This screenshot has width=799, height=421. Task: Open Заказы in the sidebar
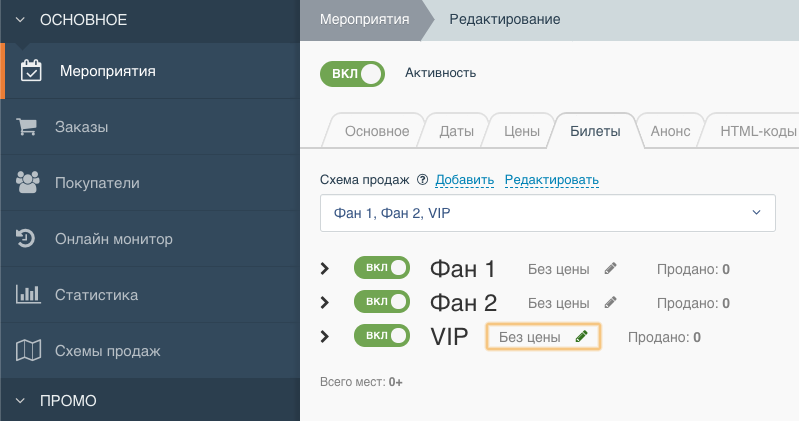point(150,127)
